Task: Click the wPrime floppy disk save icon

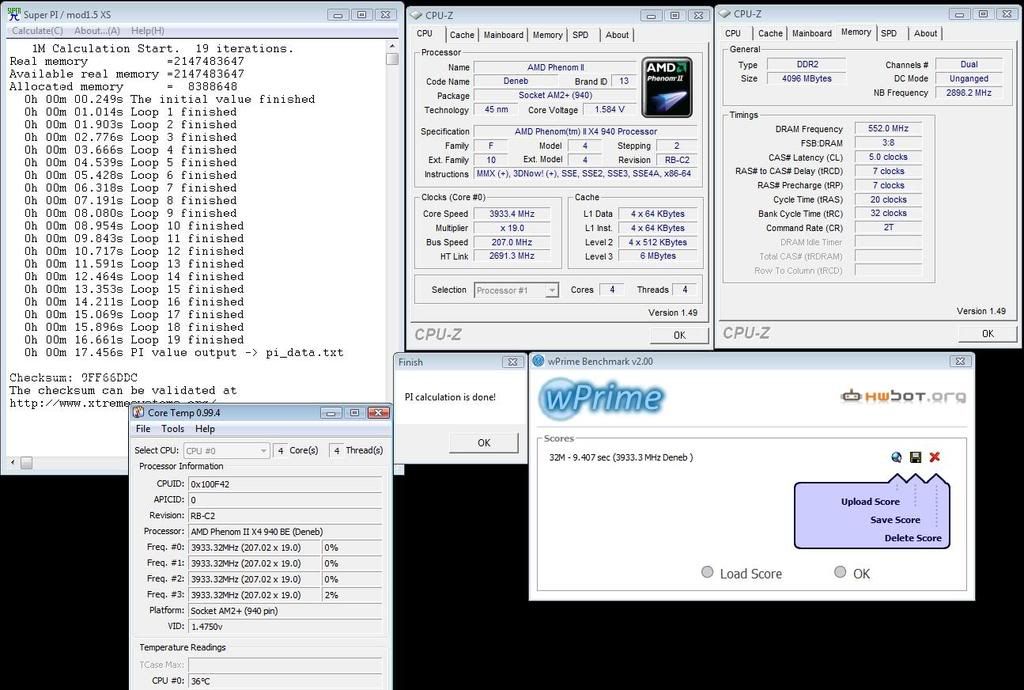Action: pyautogui.click(x=915, y=457)
